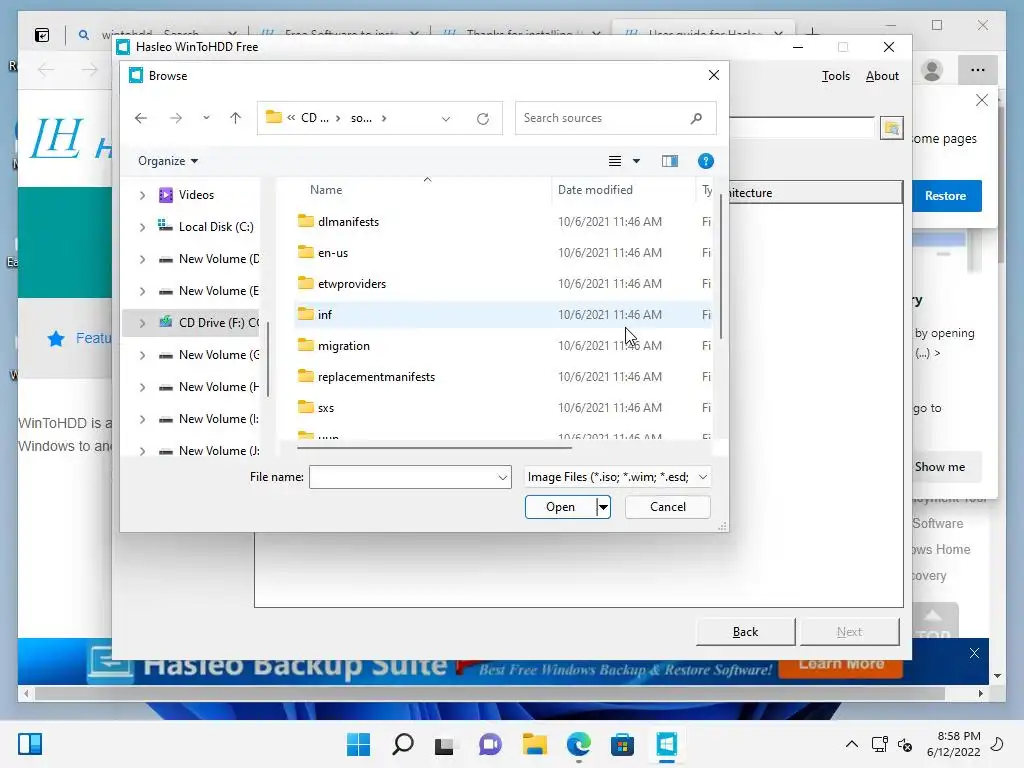Select the replacementmanifests folder

(x=376, y=377)
